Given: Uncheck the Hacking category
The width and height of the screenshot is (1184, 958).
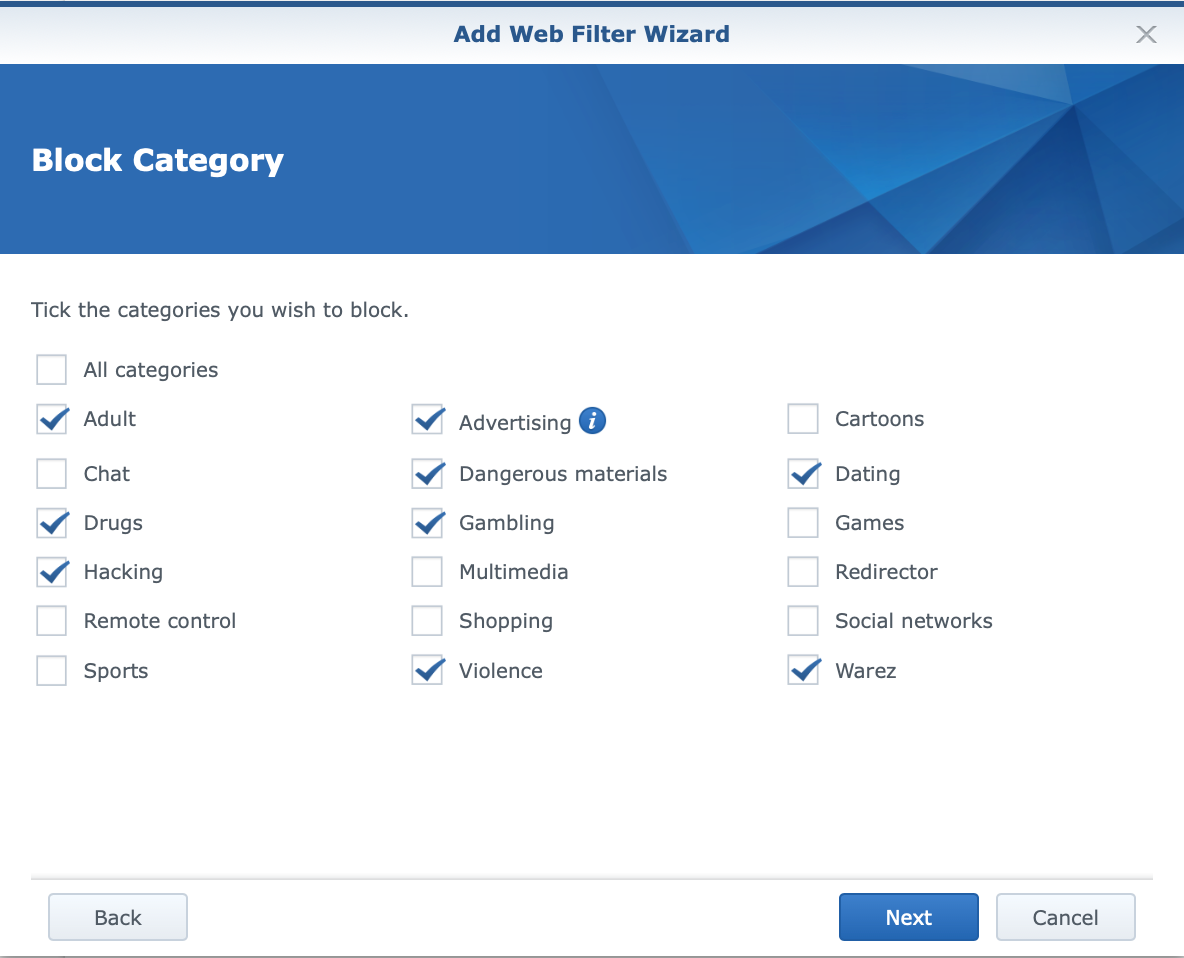Looking at the screenshot, I should pos(51,571).
